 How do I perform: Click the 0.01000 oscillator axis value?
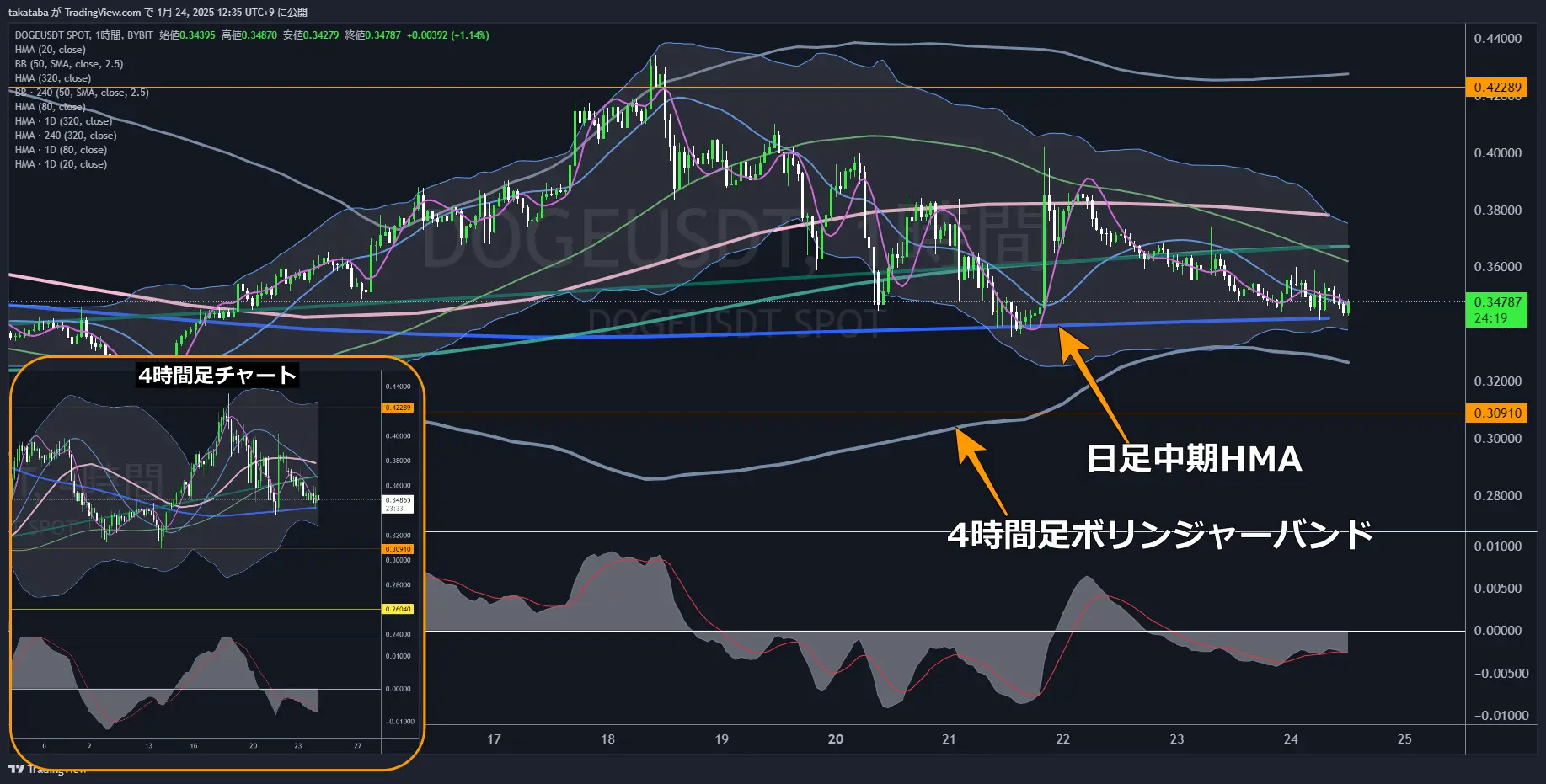click(1497, 547)
